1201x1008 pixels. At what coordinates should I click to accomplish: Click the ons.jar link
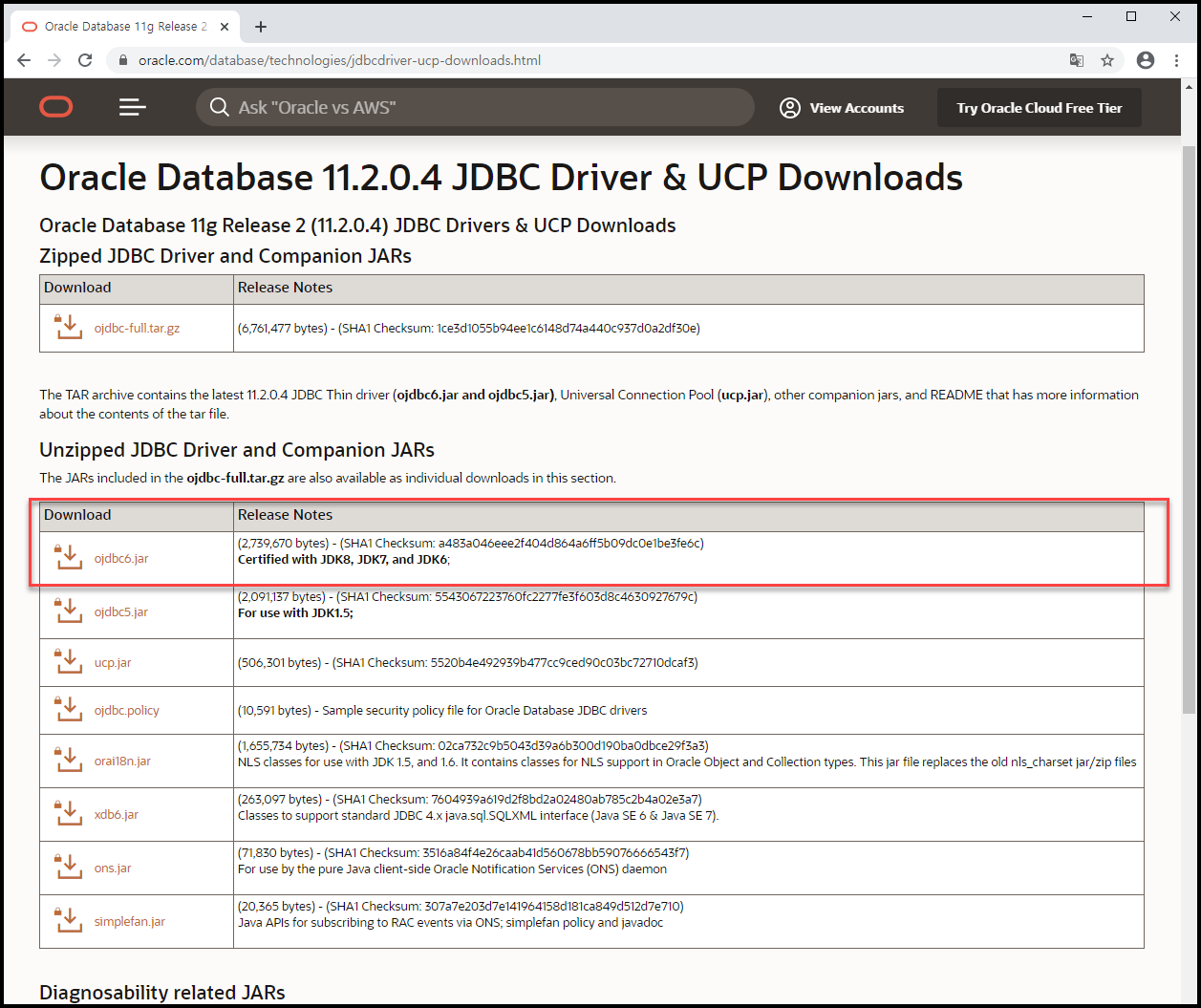(x=113, y=868)
